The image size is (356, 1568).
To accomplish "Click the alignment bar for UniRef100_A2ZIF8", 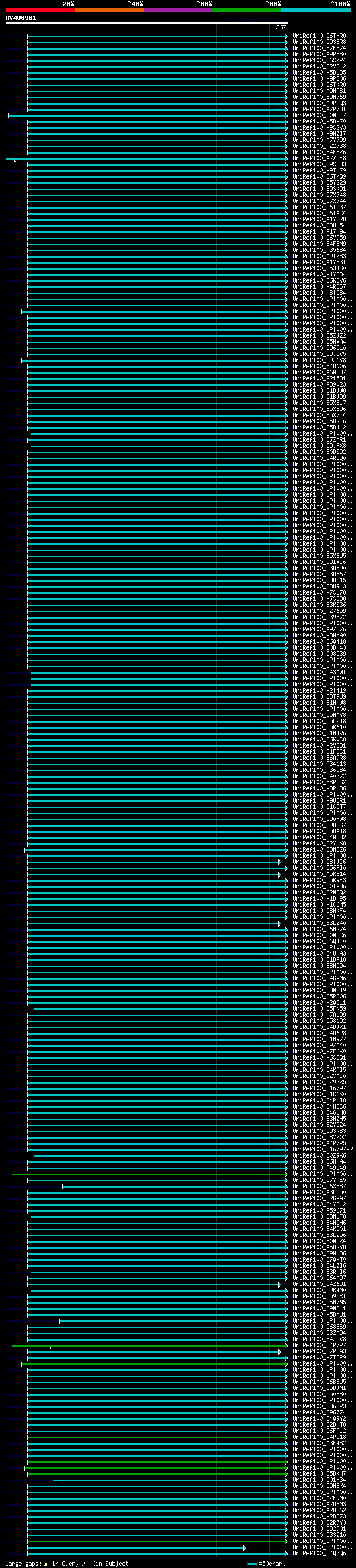I will point(147,159).
